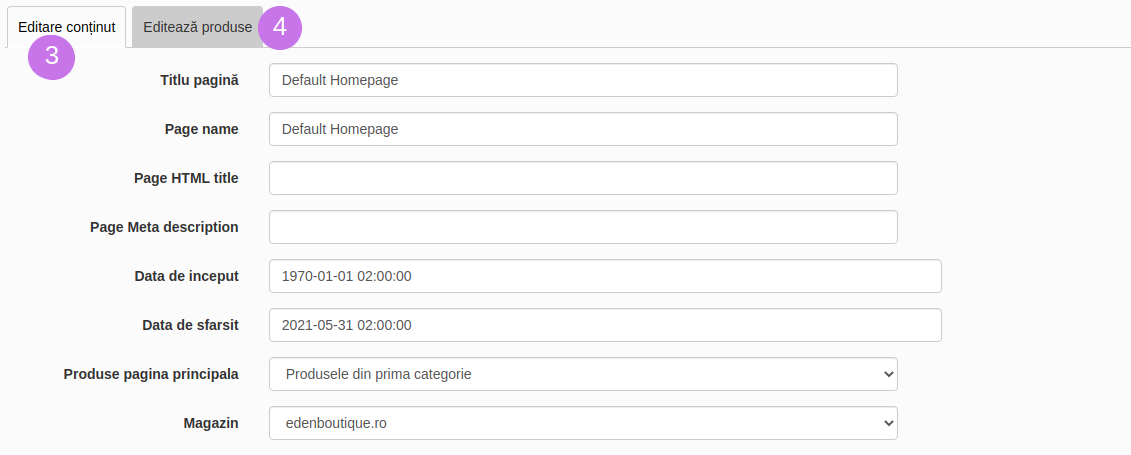Focus the Titlu pagină text field
The height and width of the screenshot is (455, 1131).
click(583, 80)
